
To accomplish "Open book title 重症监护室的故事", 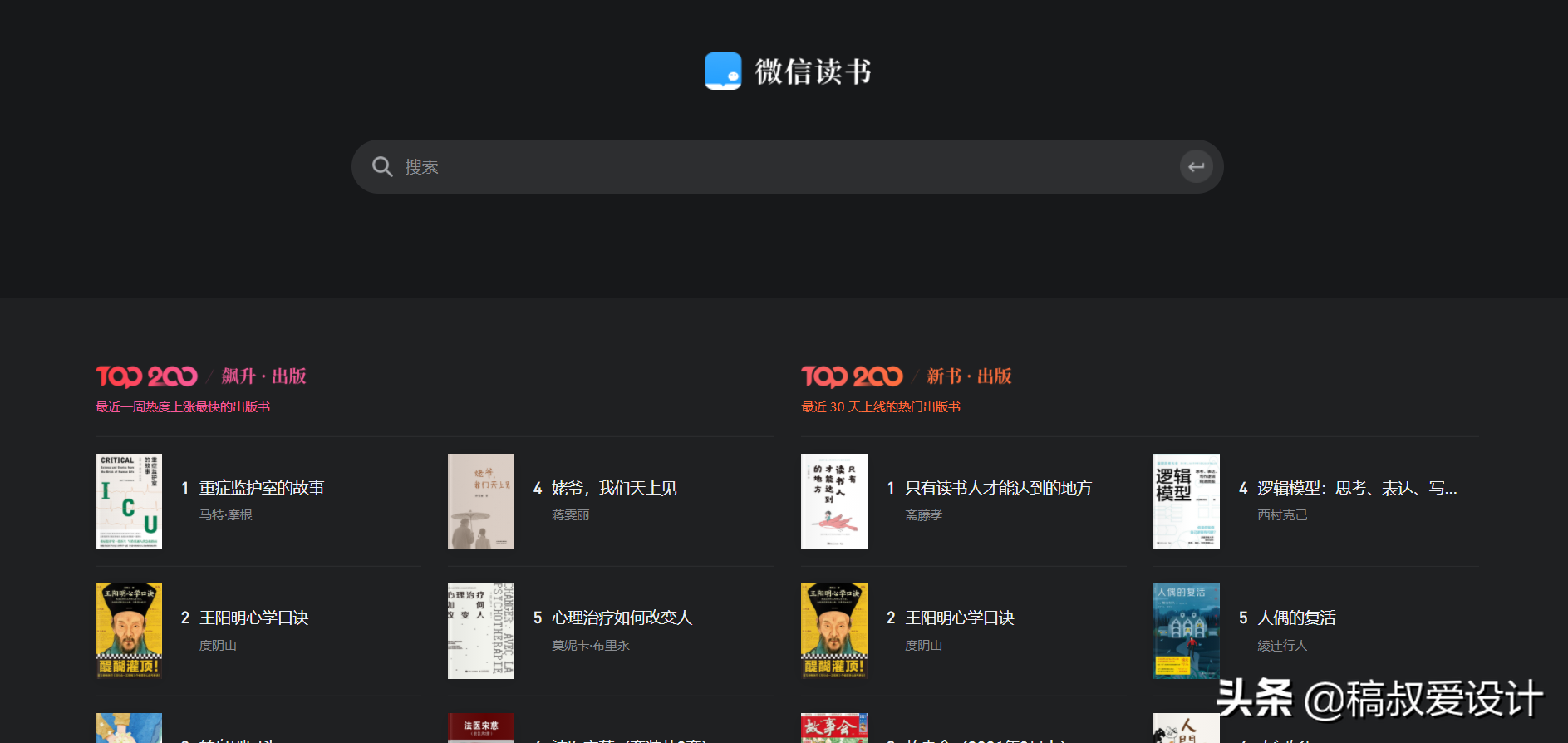I will coord(262,488).
